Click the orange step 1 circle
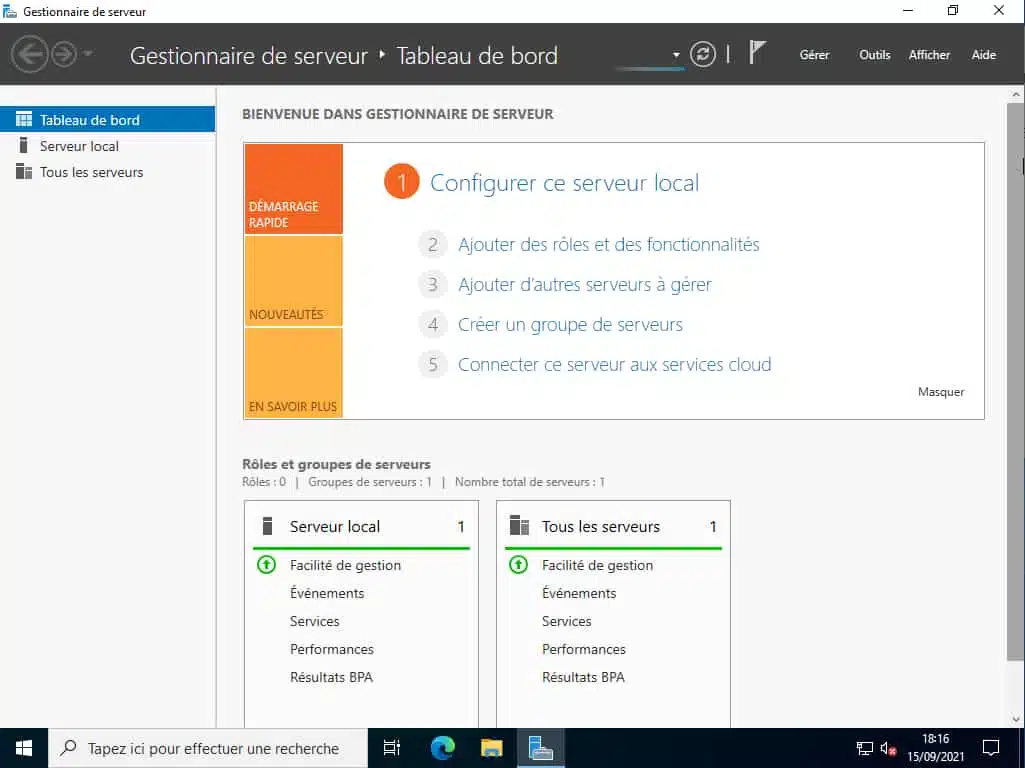The height and width of the screenshot is (768, 1025). coord(401,181)
